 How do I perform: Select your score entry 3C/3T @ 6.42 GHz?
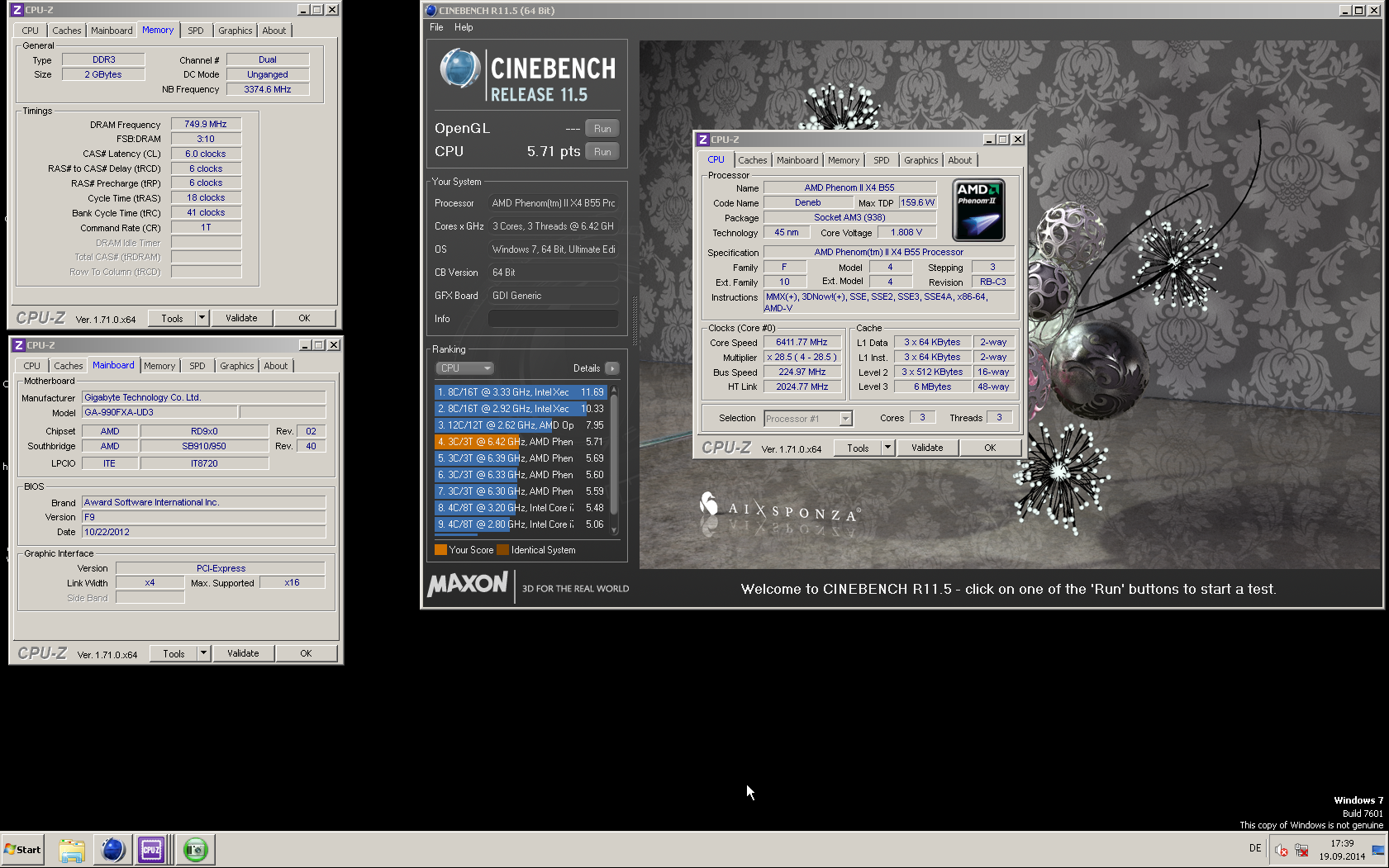coord(520,442)
